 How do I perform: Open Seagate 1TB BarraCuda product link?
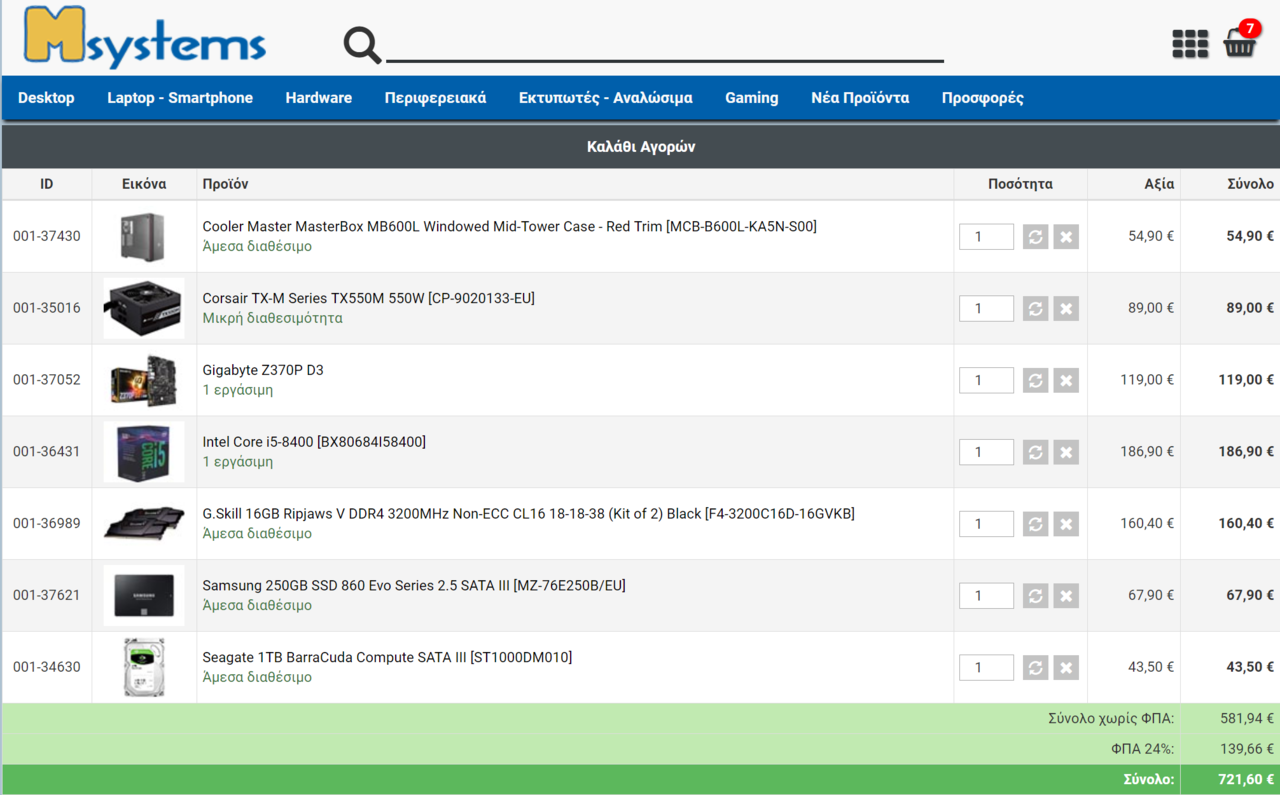coord(387,658)
